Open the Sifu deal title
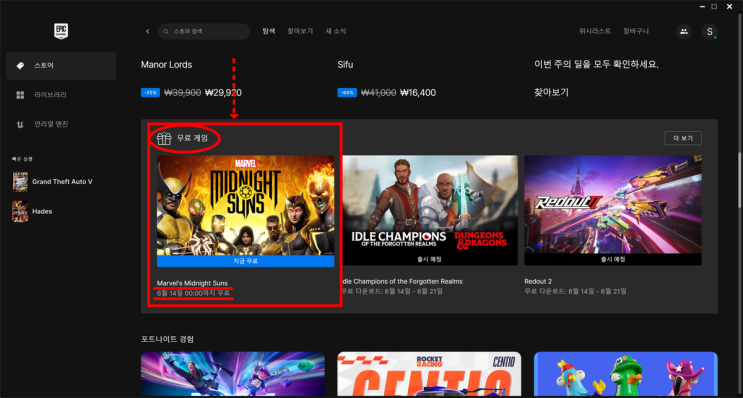 coord(345,65)
